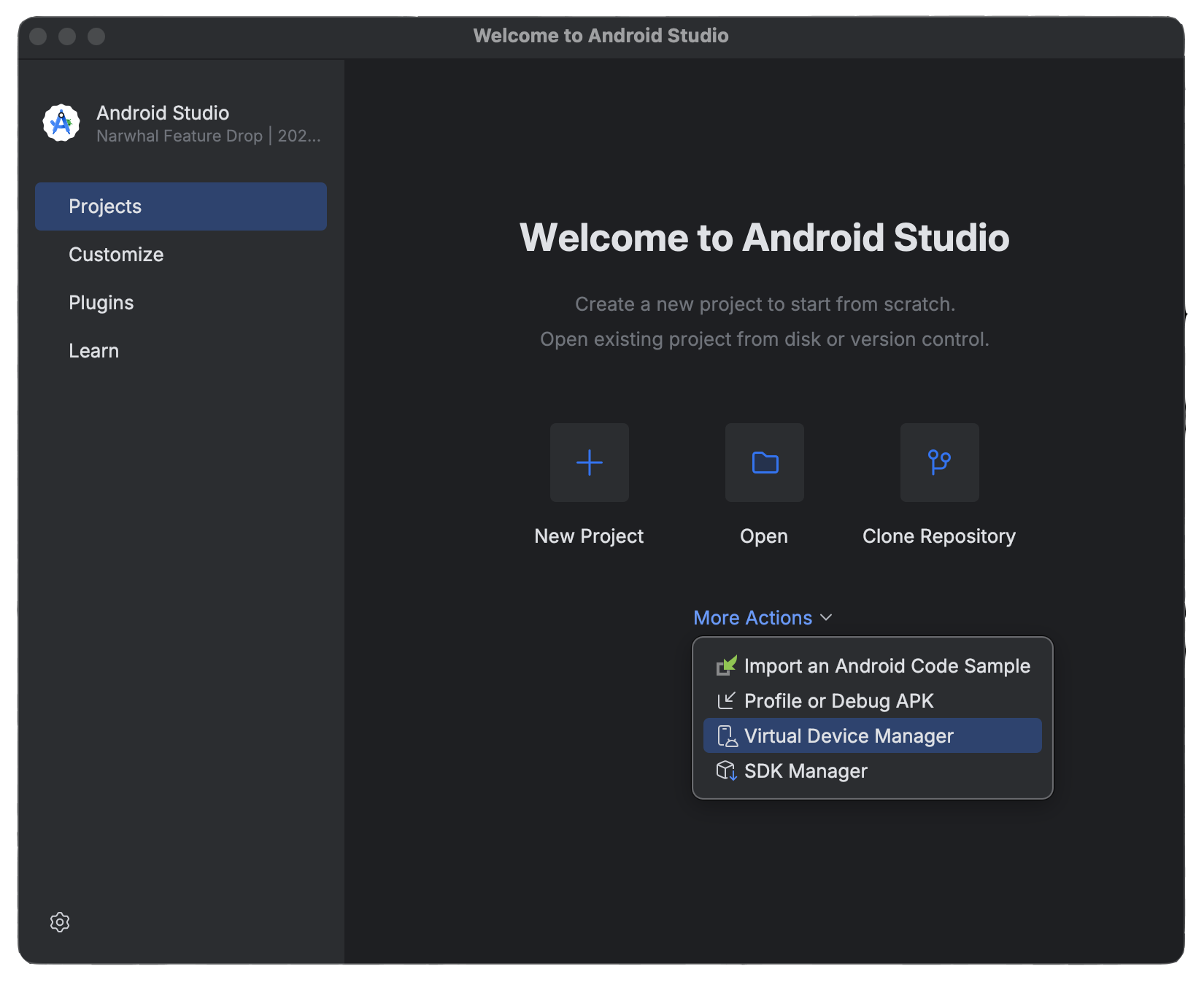Click the Clone Repository branch icon
The height and width of the screenshot is (982, 1204).
coord(940,463)
